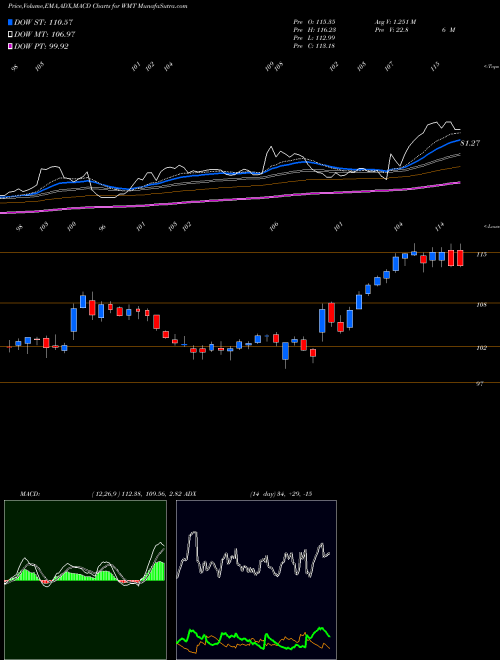Open the dark blue ADX indicator panel

tap(256, 580)
